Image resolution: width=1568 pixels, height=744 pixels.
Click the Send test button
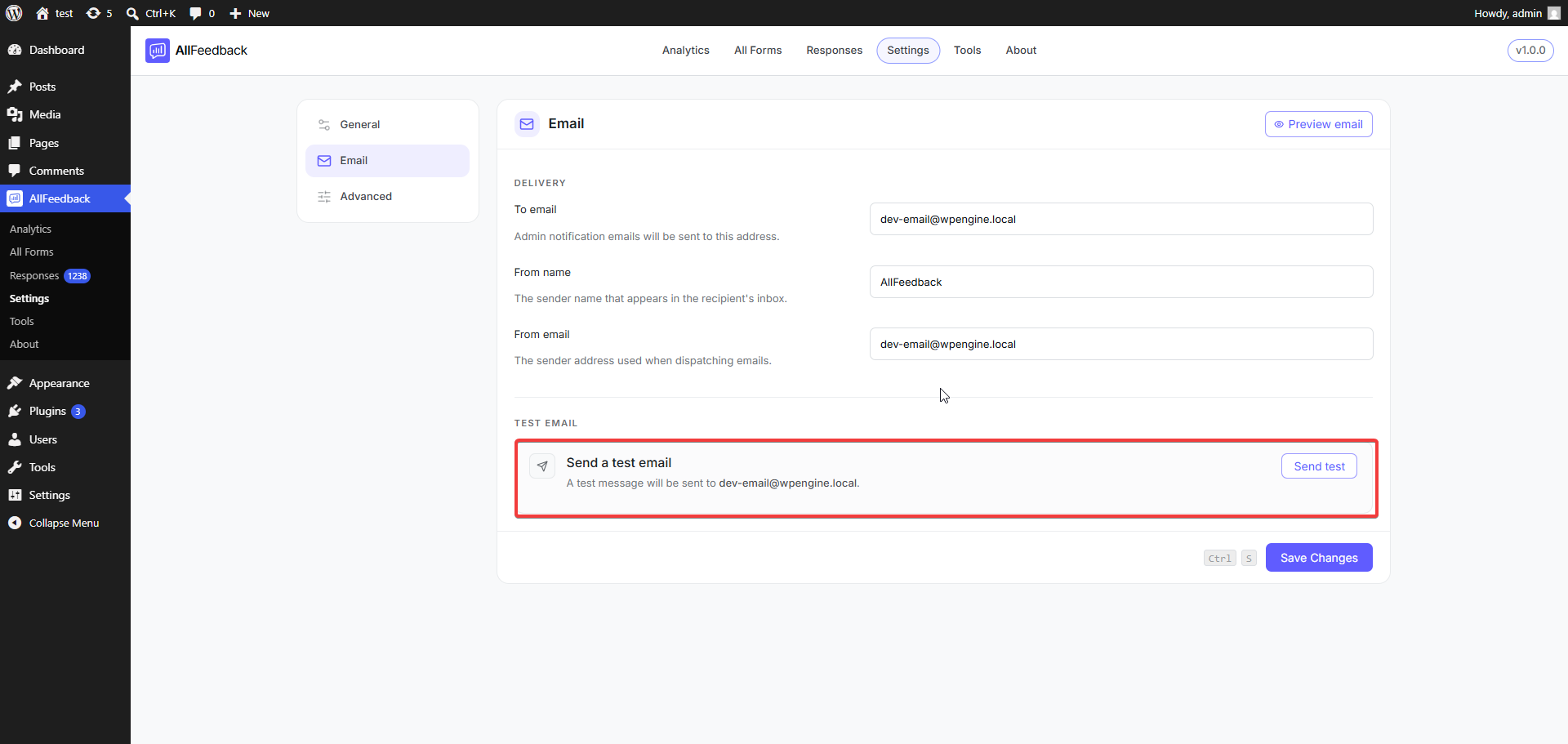tap(1319, 466)
